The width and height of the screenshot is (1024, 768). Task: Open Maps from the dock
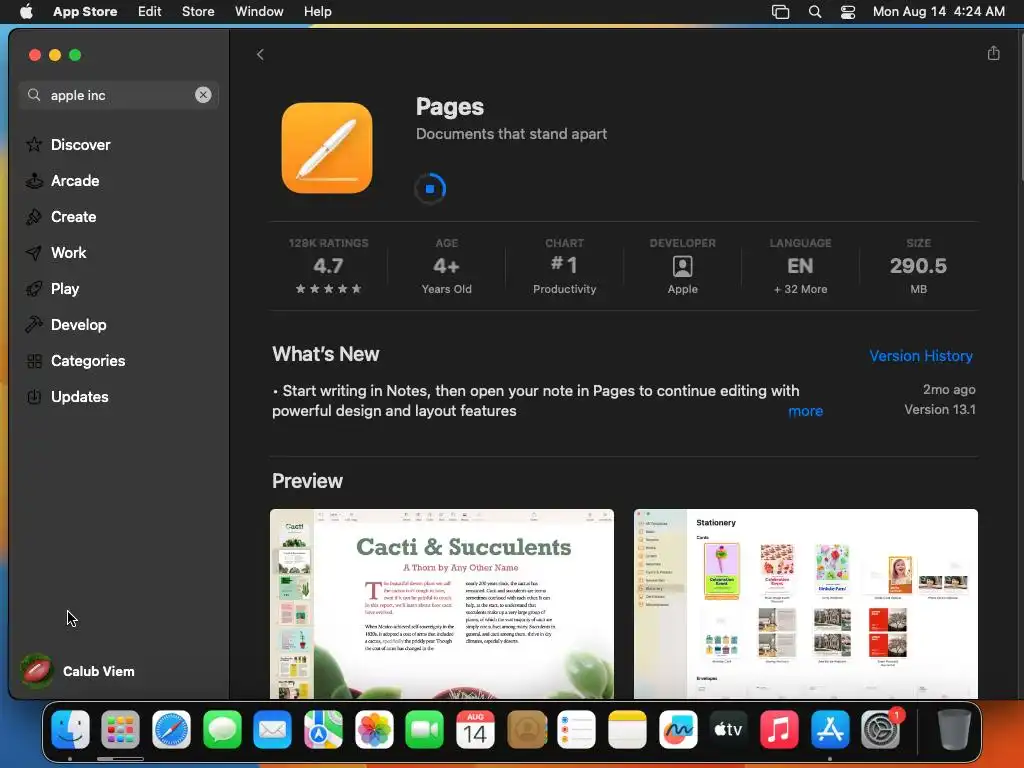323,729
